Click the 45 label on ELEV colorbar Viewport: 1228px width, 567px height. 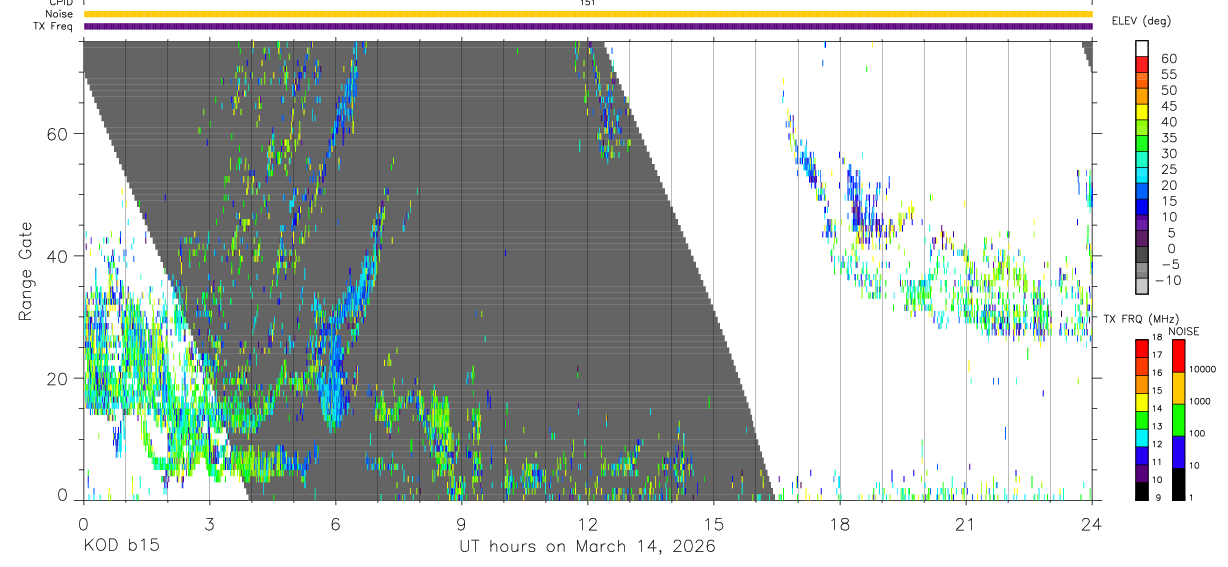tap(1168, 105)
